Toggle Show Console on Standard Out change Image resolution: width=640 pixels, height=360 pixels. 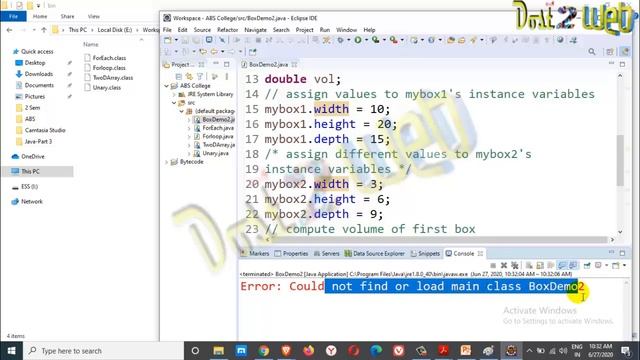[562, 265]
